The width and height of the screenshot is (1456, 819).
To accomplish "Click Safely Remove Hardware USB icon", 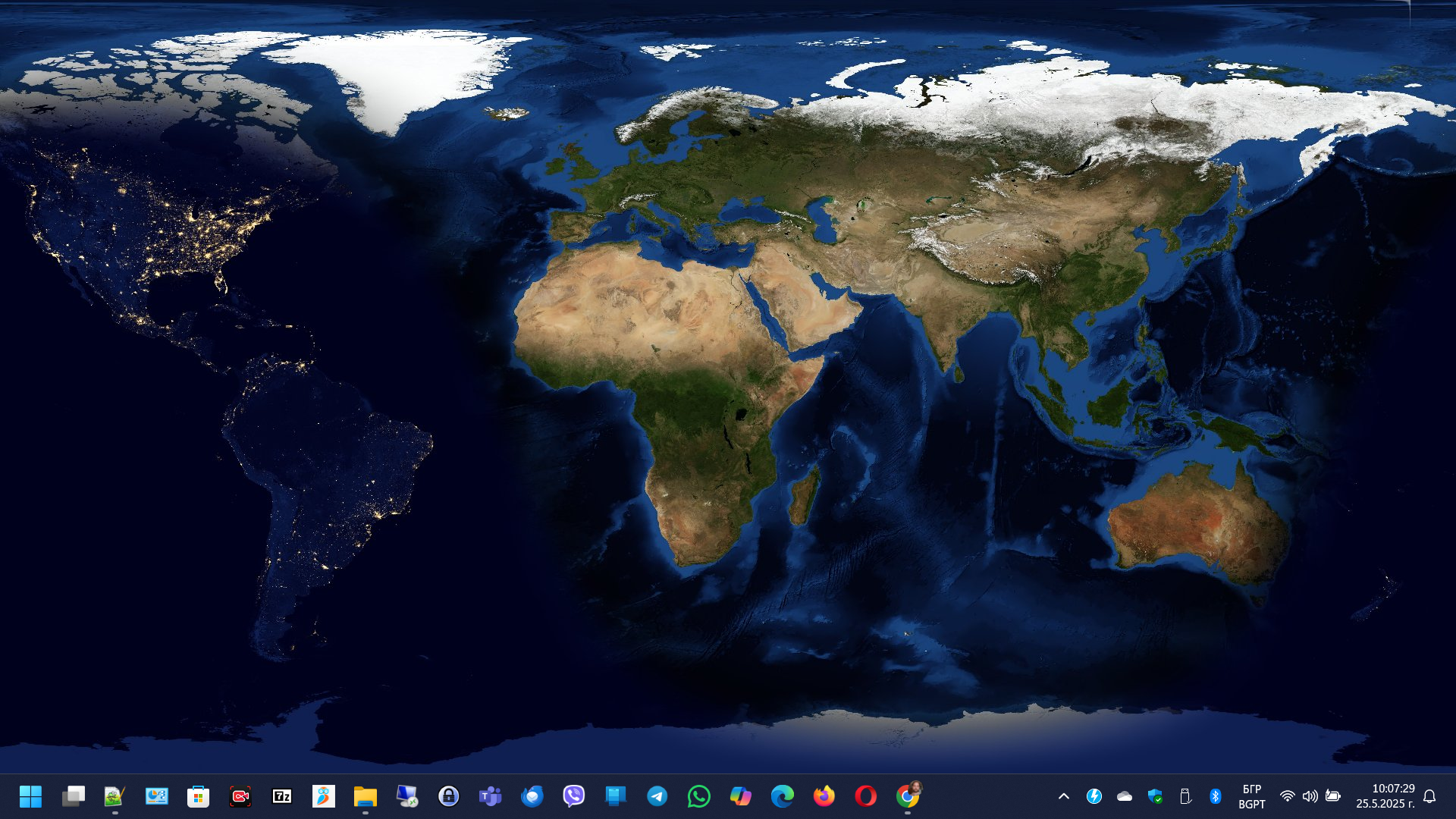I will [1185, 796].
